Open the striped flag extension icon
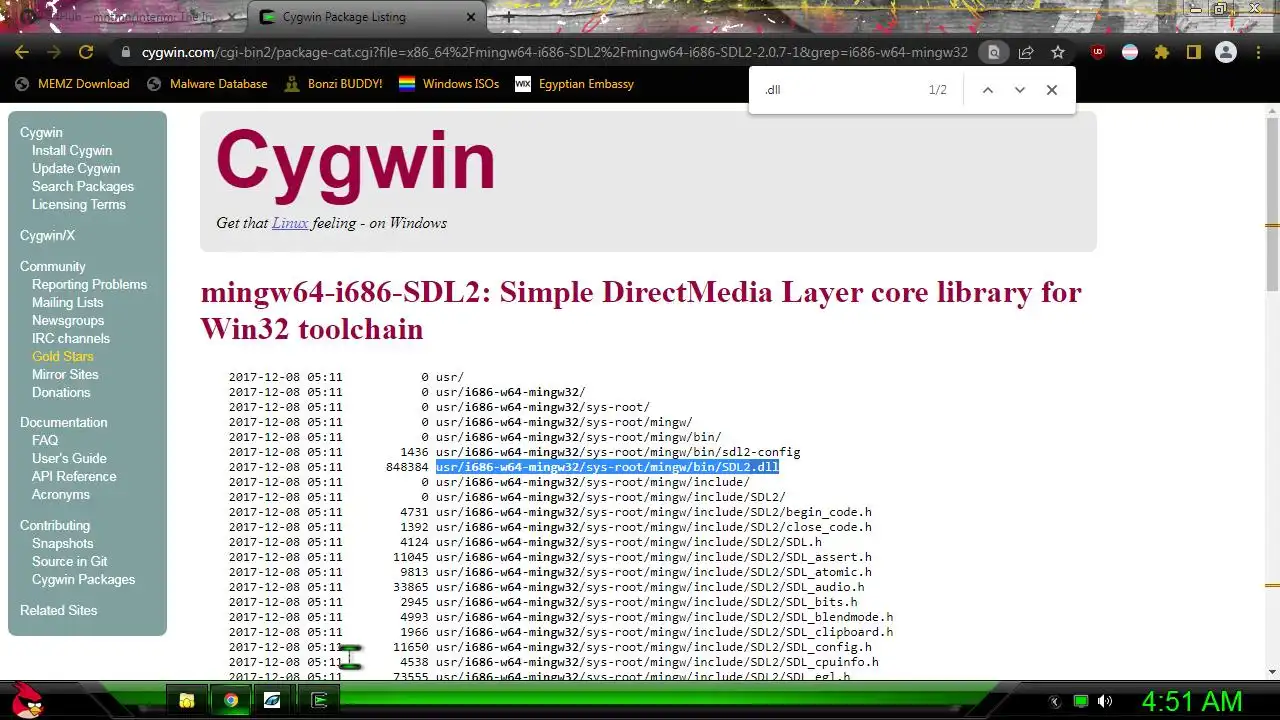 (1130, 52)
